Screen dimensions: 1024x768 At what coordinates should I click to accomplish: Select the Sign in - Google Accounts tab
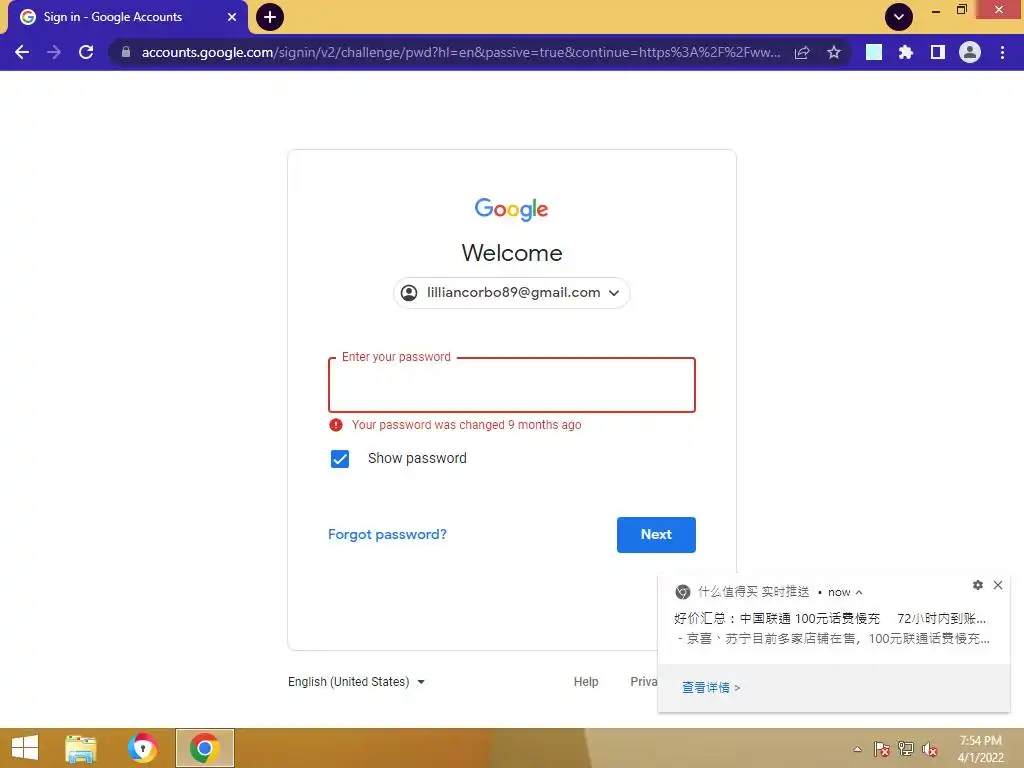128,17
